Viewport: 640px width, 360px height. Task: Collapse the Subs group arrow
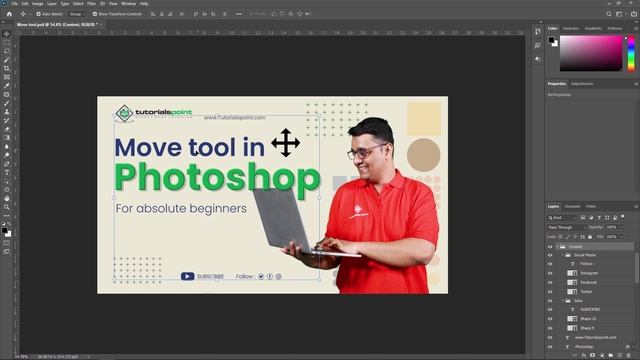(563, 301)
